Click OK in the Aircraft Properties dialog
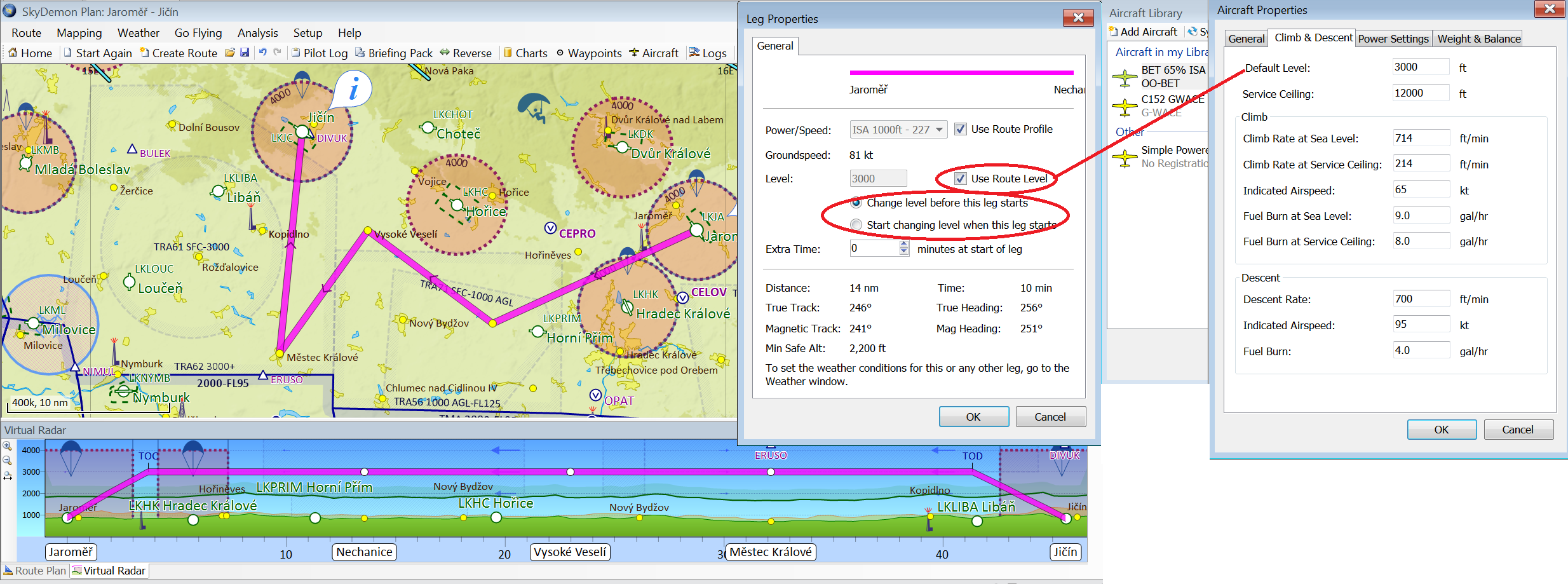The height and width of the screenshot is (584, 1568). (x=1442, y=430)
